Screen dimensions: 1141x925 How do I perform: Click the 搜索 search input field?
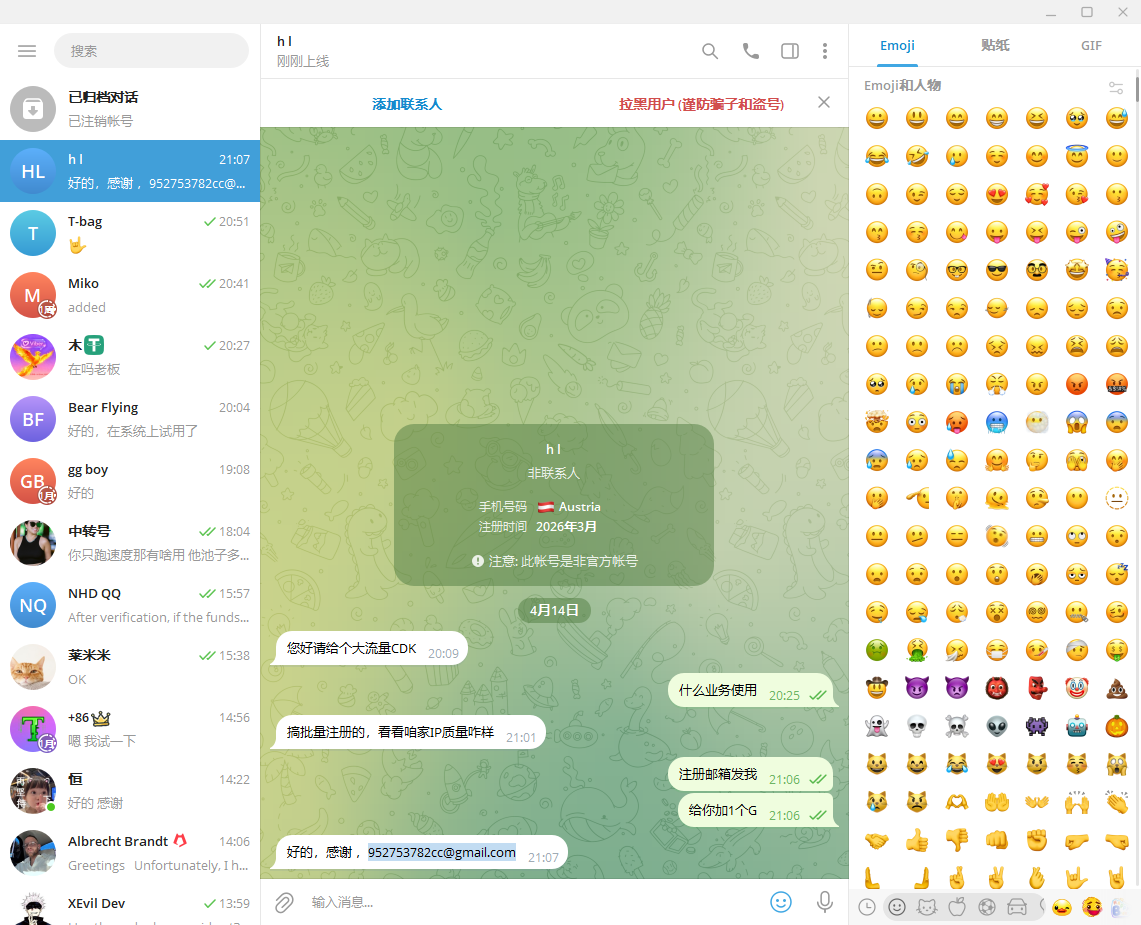click(151, 51)
